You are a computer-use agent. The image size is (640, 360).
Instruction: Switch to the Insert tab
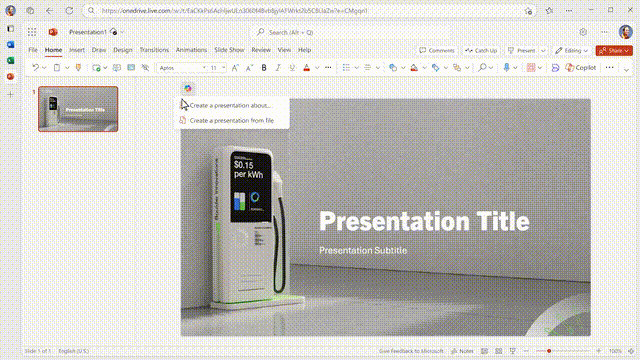point(77,50)
